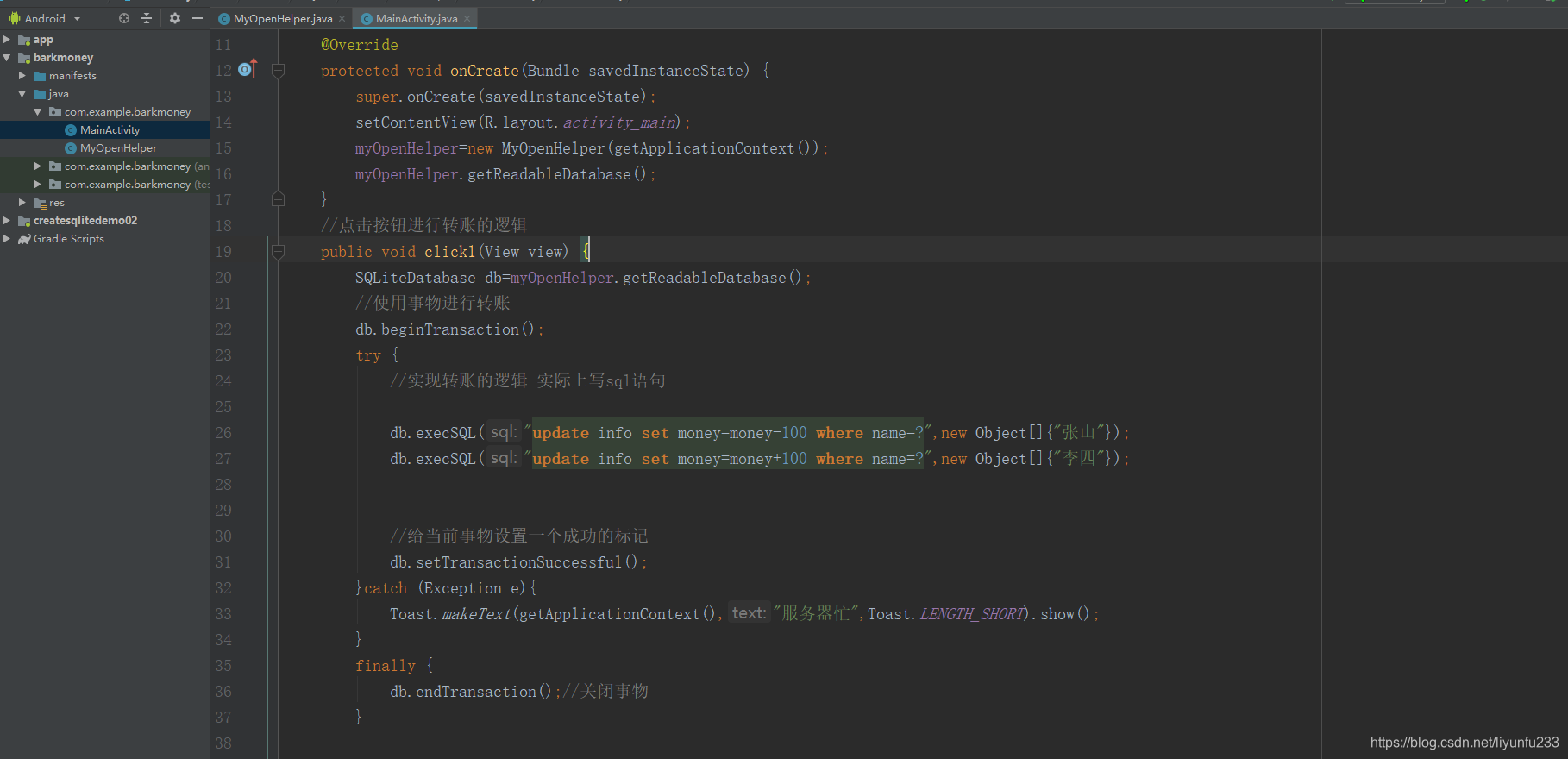This screenshot has width=1568, height=759.
Task: Click the activity_main layout reference
Action: (618, 122)
